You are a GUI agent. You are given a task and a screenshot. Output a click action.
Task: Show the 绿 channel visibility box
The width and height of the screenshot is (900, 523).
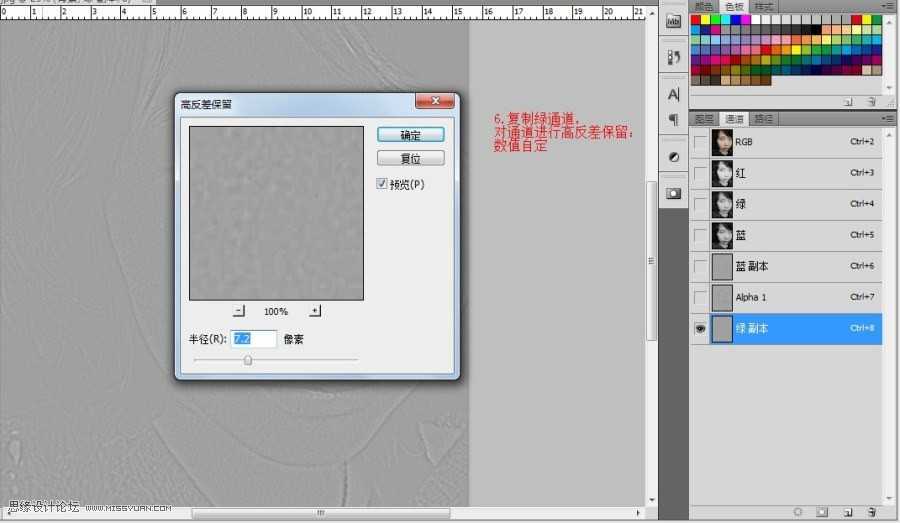point(700,204)
